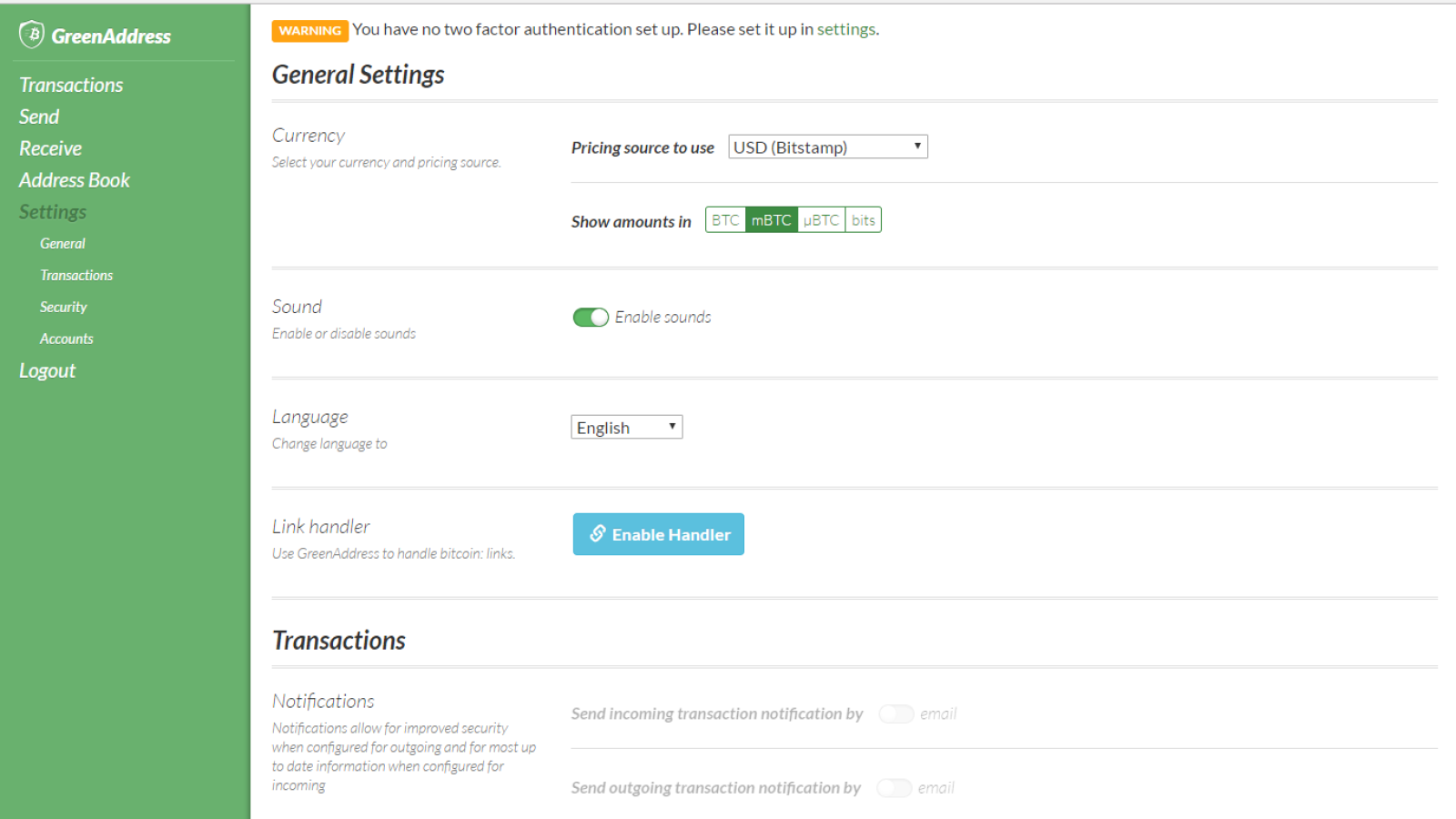
Task: Open the Transactions page in sidebar
Action: pyautogui.click(x=71, y=85)
